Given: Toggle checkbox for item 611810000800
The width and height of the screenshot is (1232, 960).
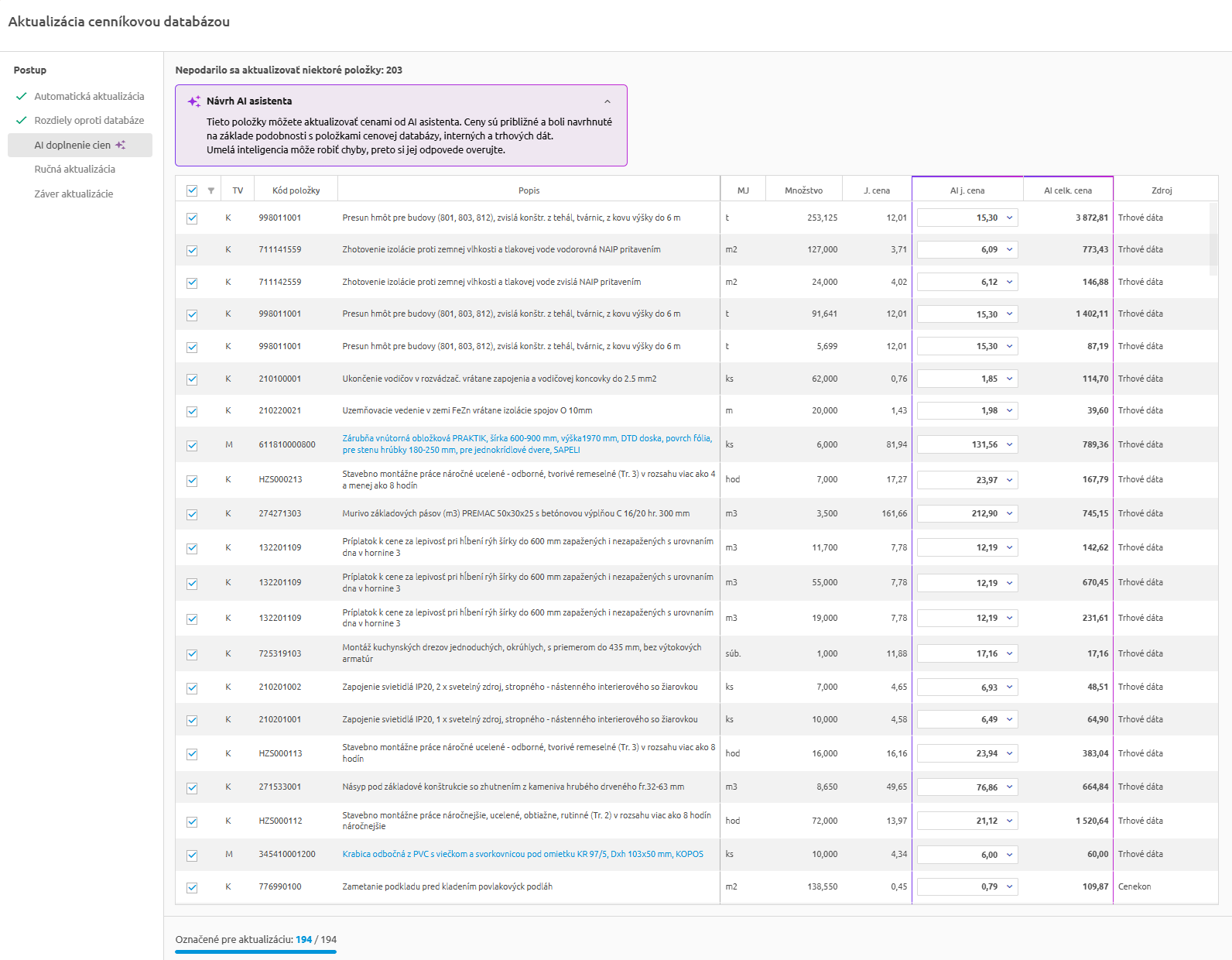Looking at the screenshot, I should (x=192, y=446).
